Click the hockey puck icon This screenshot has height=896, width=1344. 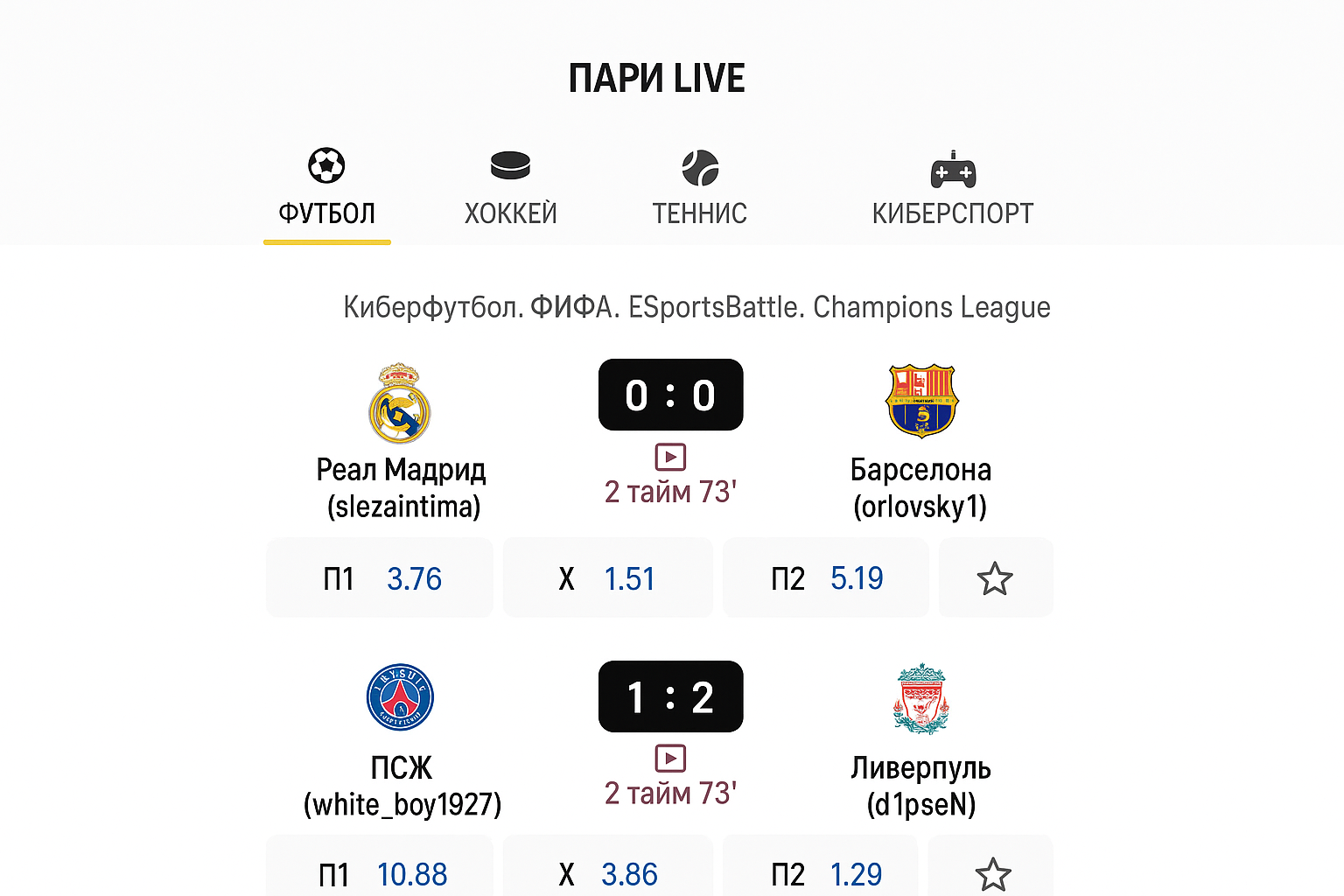[510, 165]
